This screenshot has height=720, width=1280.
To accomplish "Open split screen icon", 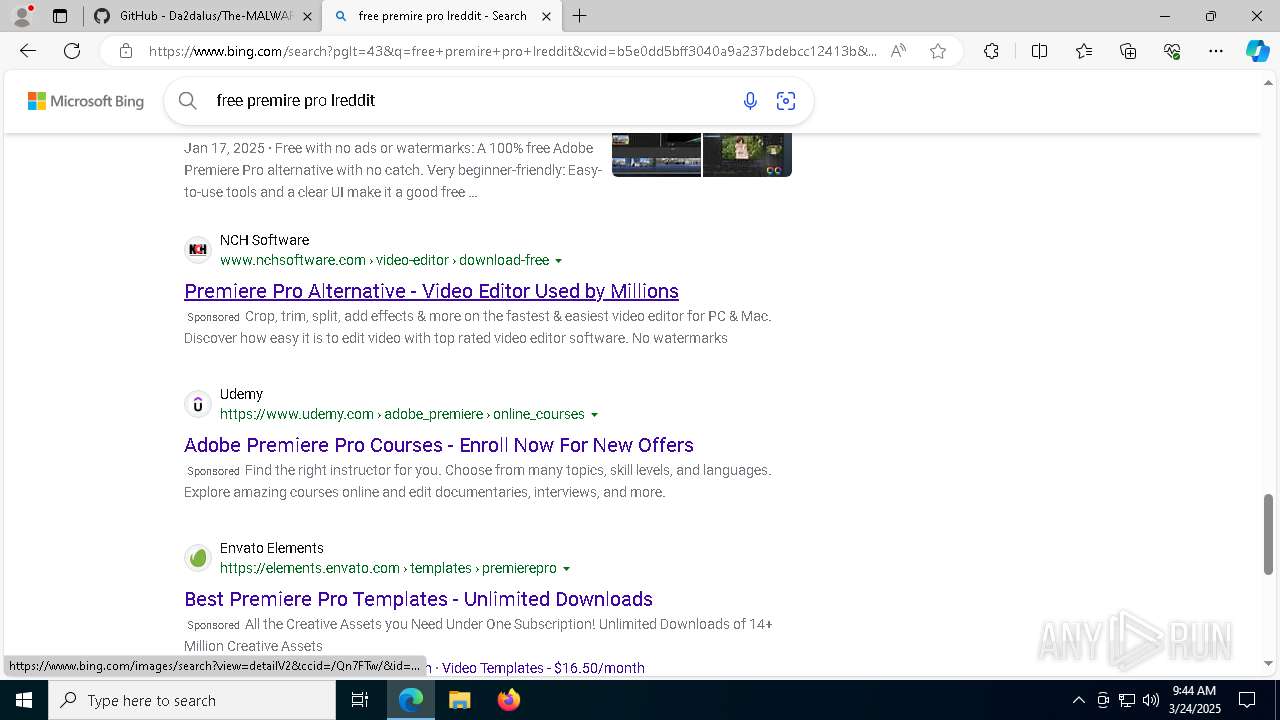I will click(1039, 51).
